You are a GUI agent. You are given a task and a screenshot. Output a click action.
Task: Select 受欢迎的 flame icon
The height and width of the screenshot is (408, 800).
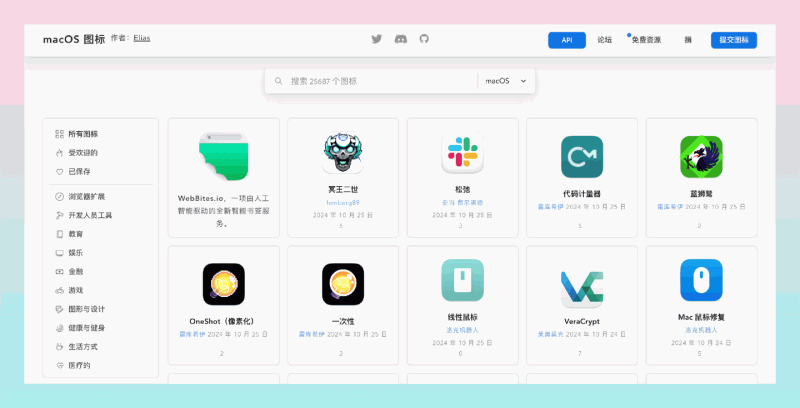pyautogui.click(x=59, y=153)
